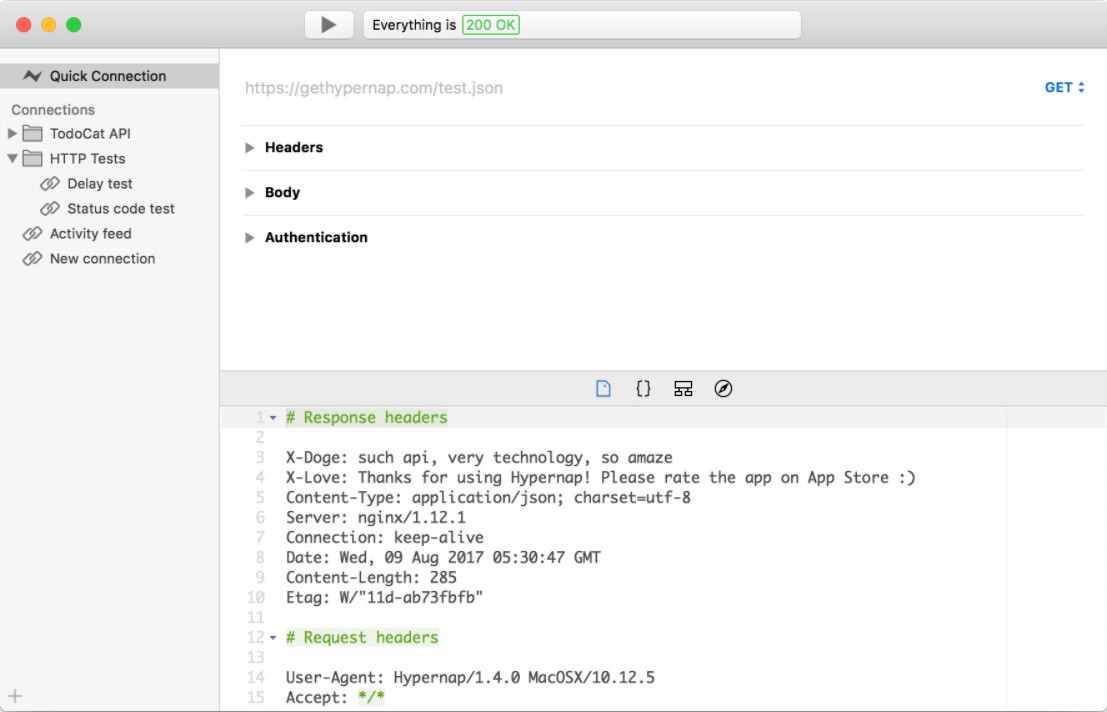
Task: Click line number 5 in gutter
Action: (x=261, y=498)
